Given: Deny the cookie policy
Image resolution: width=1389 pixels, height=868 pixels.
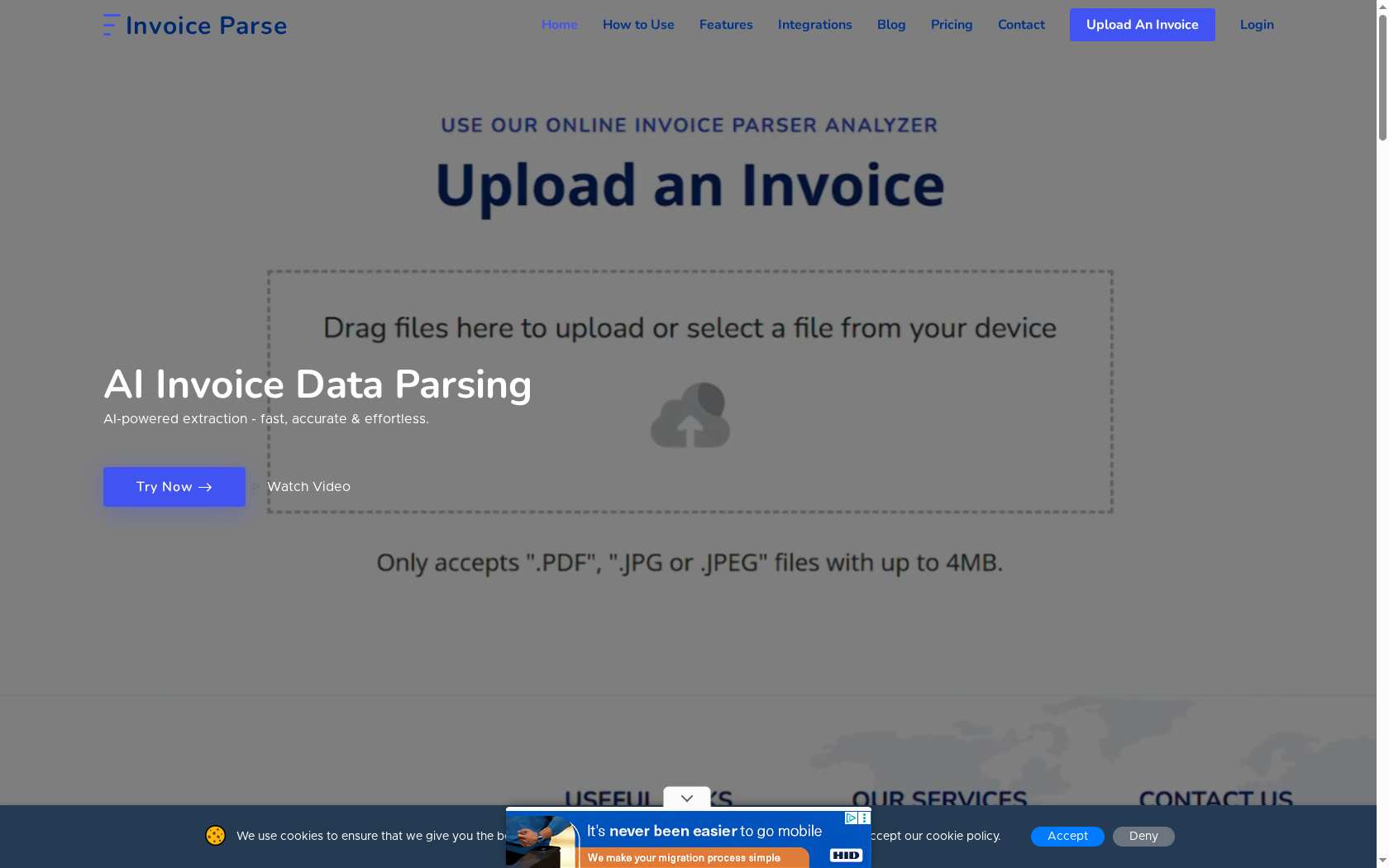Looking at the screenshot, I should point(1143,836).
